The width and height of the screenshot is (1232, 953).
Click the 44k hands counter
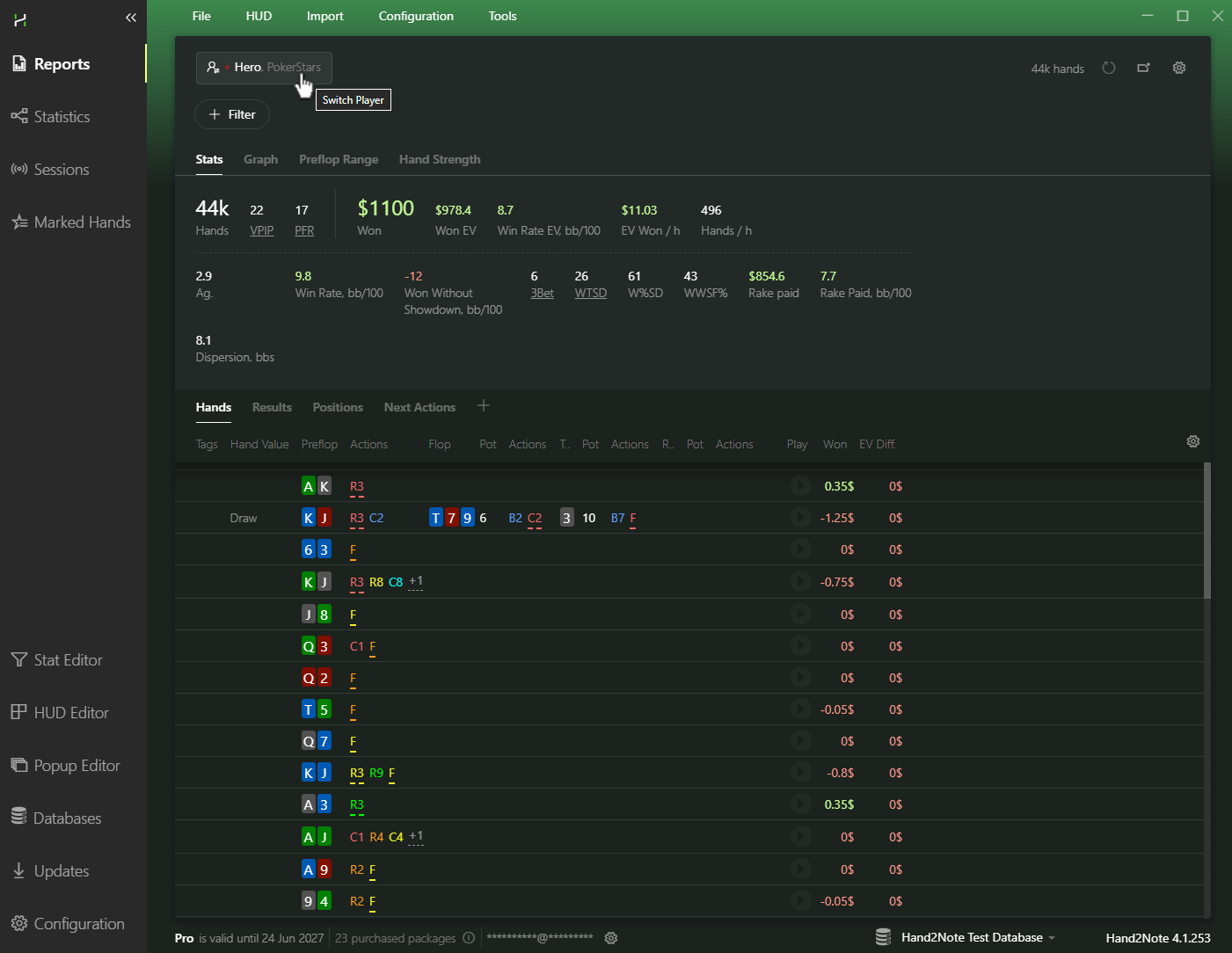(x=1058, y=69)
